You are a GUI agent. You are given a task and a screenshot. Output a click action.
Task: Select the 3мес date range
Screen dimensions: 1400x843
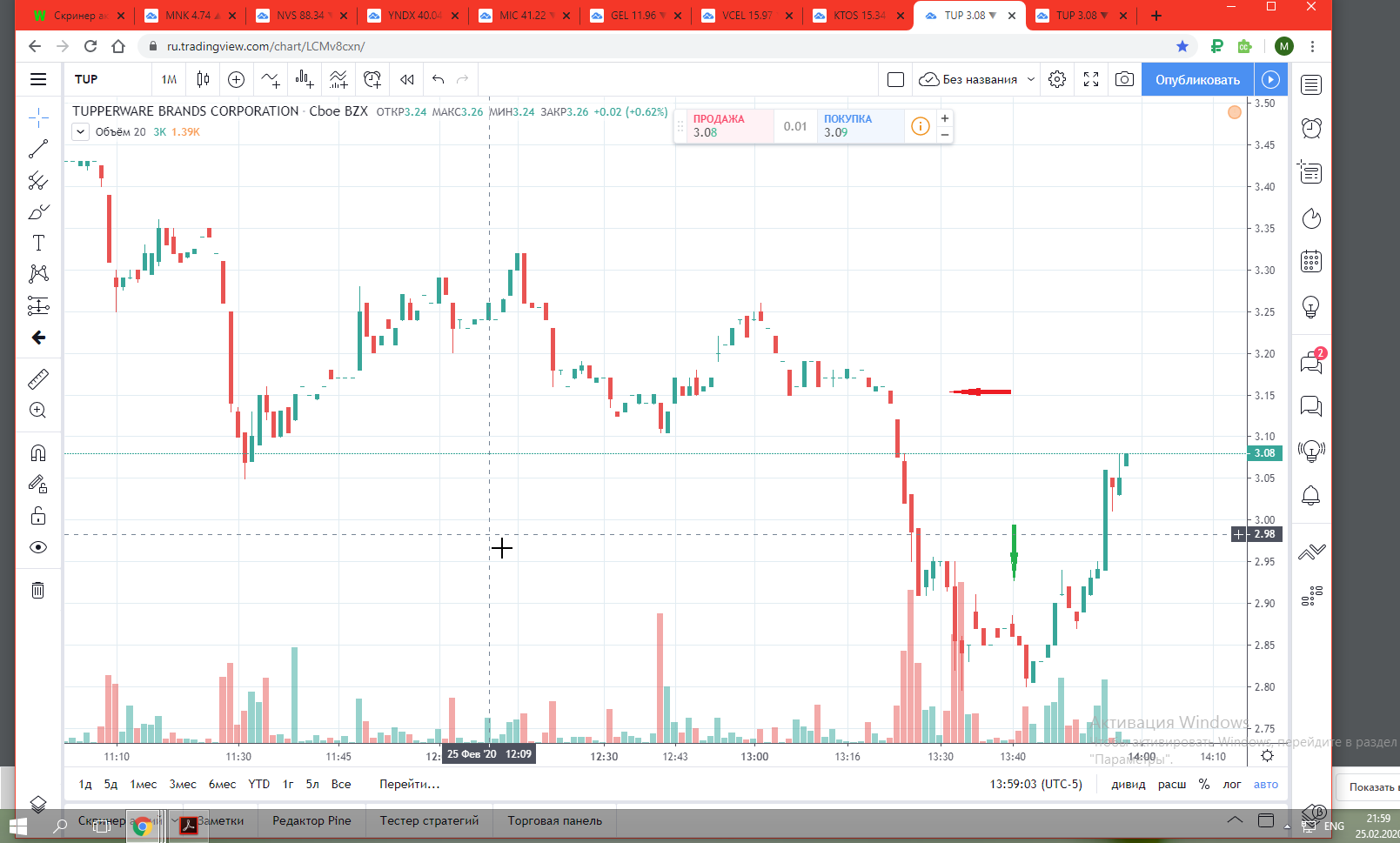point(183,784)
